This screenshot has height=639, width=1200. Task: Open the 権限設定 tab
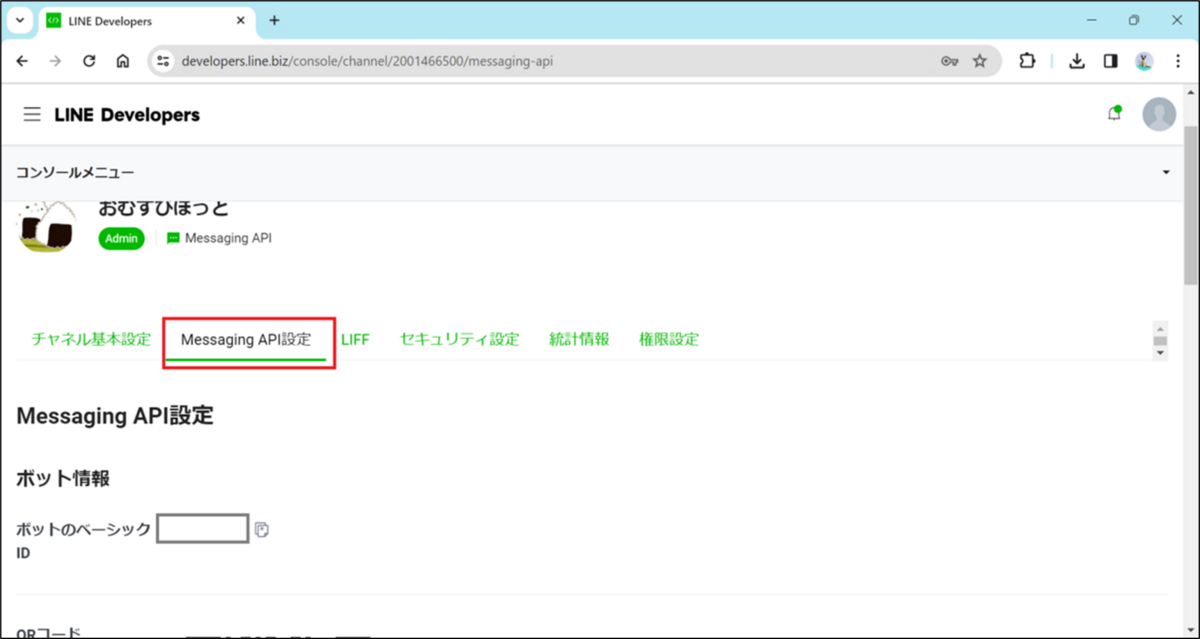coord(669,339)
